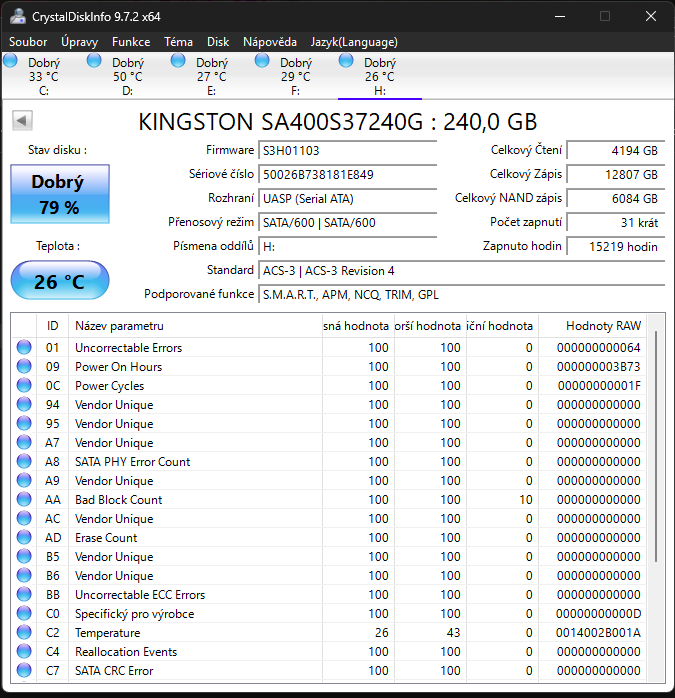
Task: Click the Počet zapnutí value 31 krát
Action: pyautogui.click(x=615, y=223)
